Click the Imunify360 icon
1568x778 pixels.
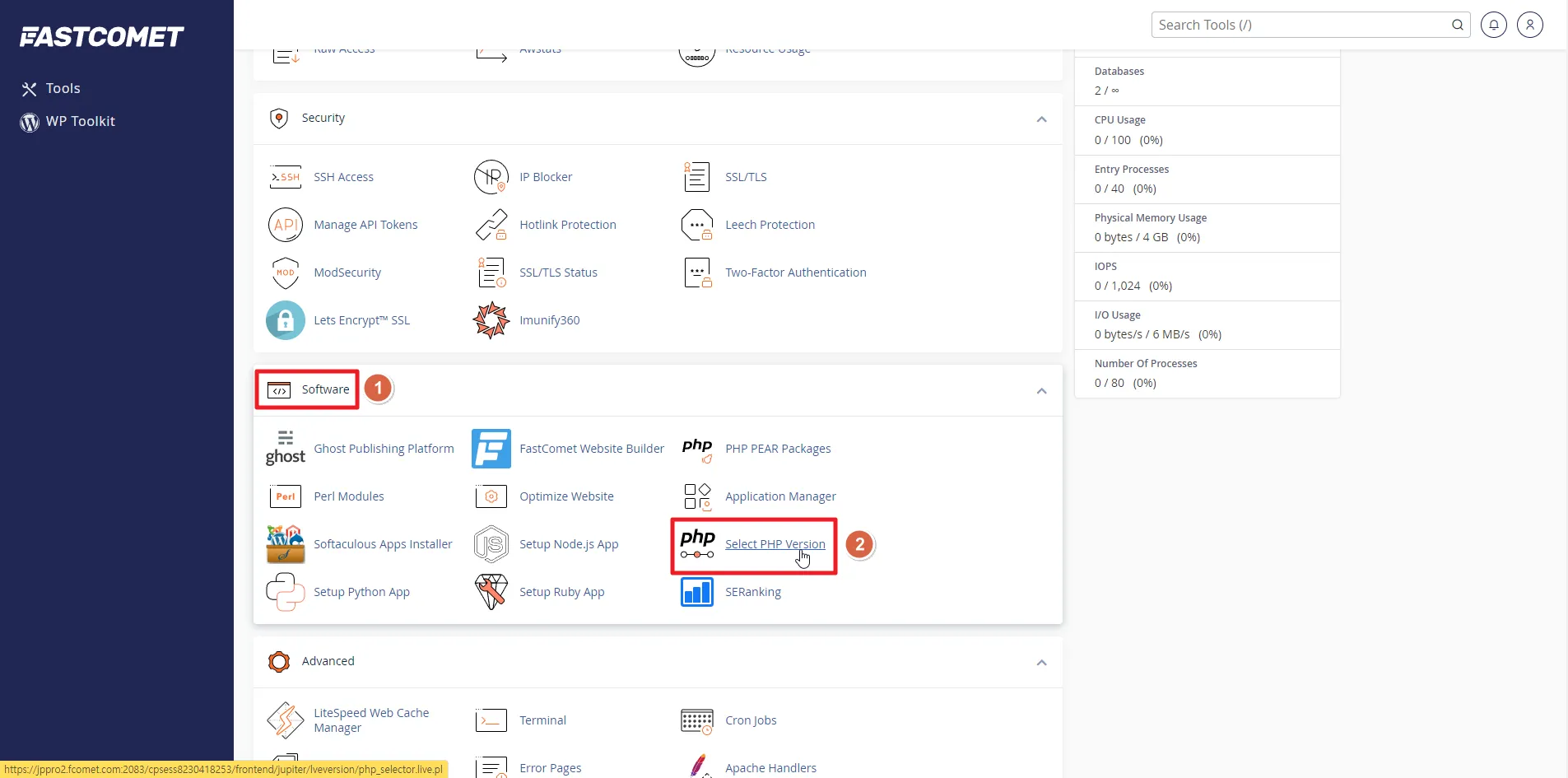[x=491, y=320]
